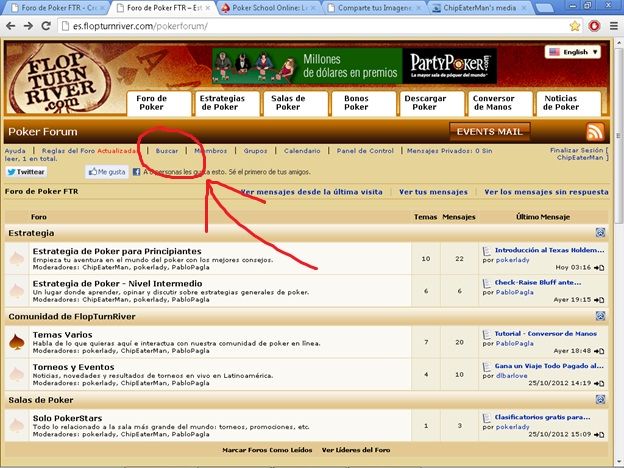This screenshot has width=624, height=468.
Task: Click the Twittear tweet button
Action: (26, 172)
